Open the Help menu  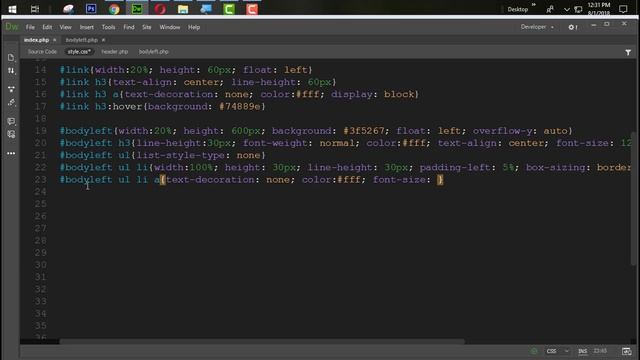click(x=194, y=27)
